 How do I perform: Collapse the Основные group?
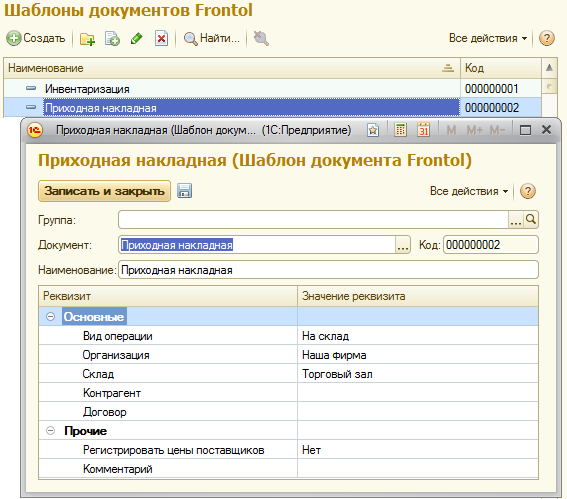pos(51,317)
